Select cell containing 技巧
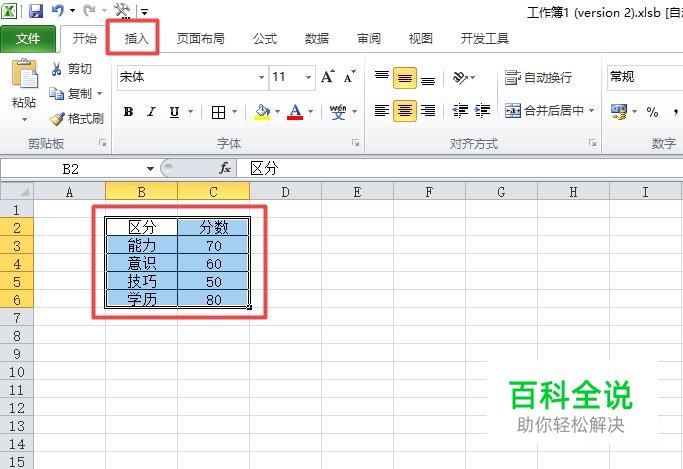This screenshot has height=469, width=683. coord(142,281)
